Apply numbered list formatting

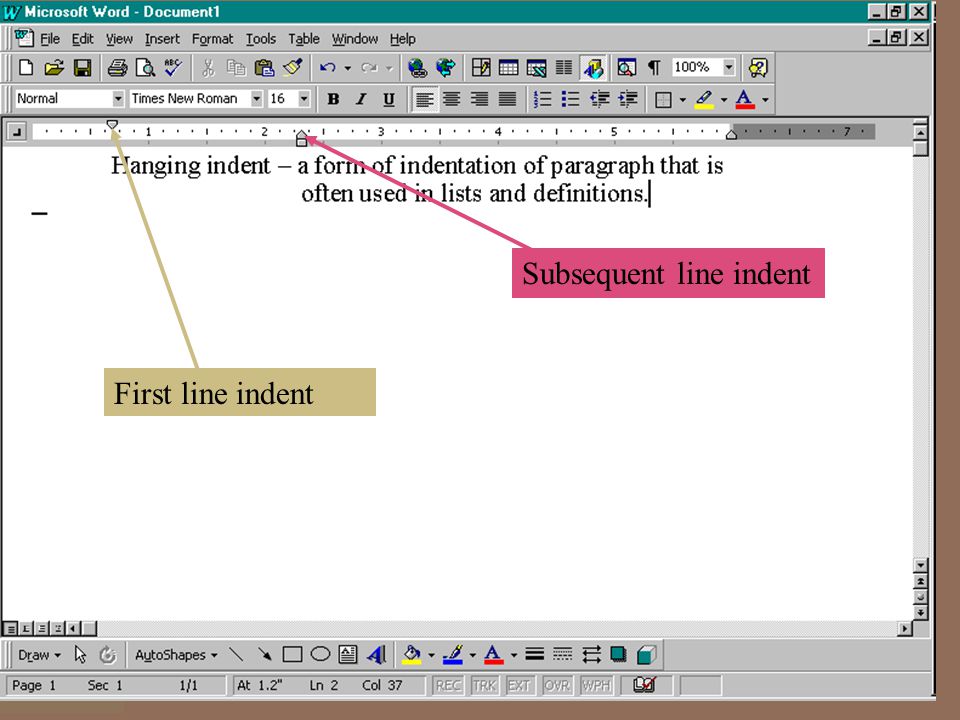(x=542, y=99)
